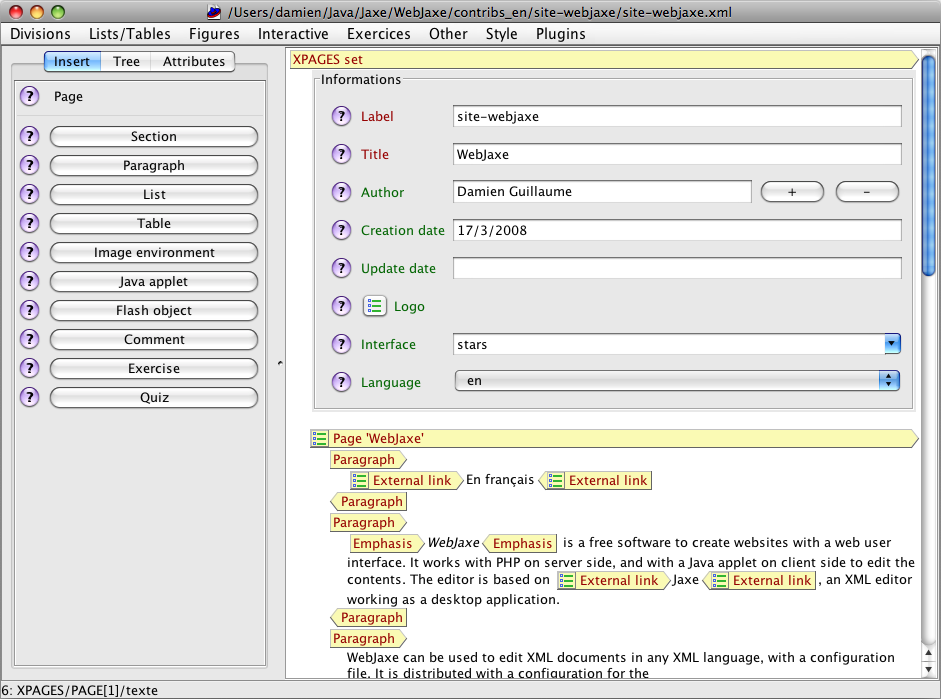The image size is (941, 699).
Task: Open the Interface combo box arrow
Action: pyautogui.click(x=892, y=345)
